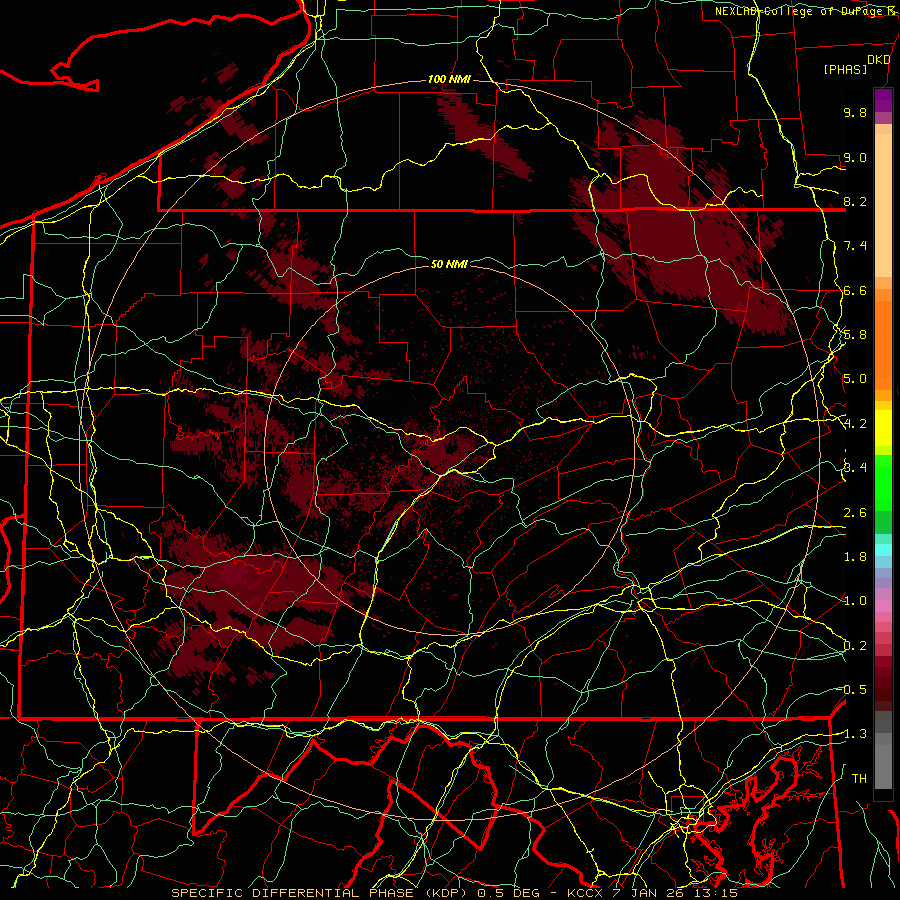Click the KCCX 7 JAN 26 13:15 timestamp

click(x=652, y=893)
